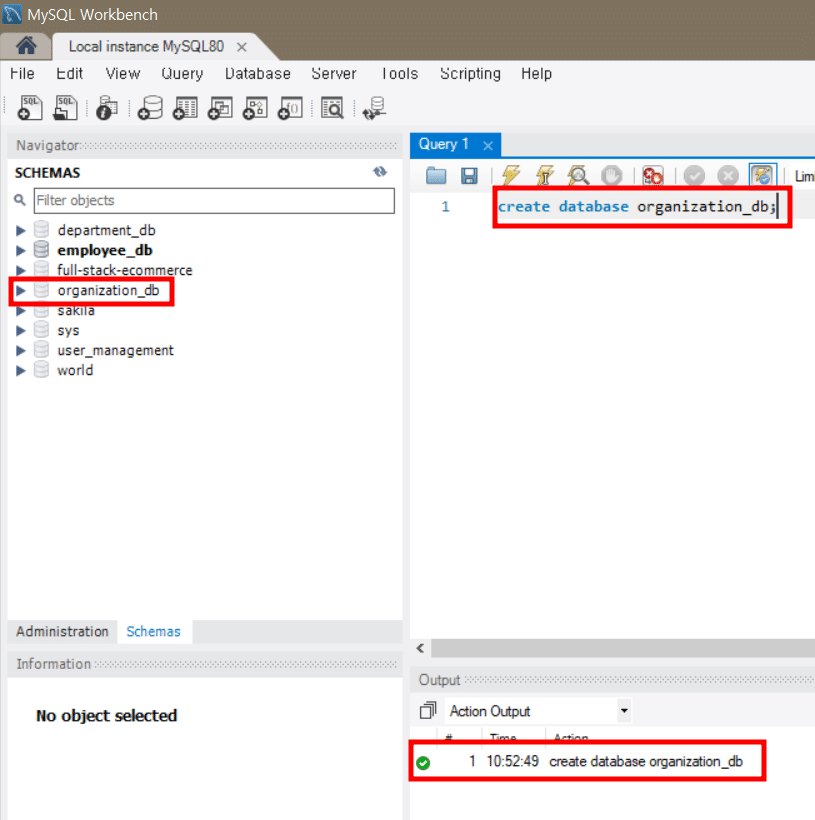Create a new table icon
815x820 pixels.
point(185,108)
